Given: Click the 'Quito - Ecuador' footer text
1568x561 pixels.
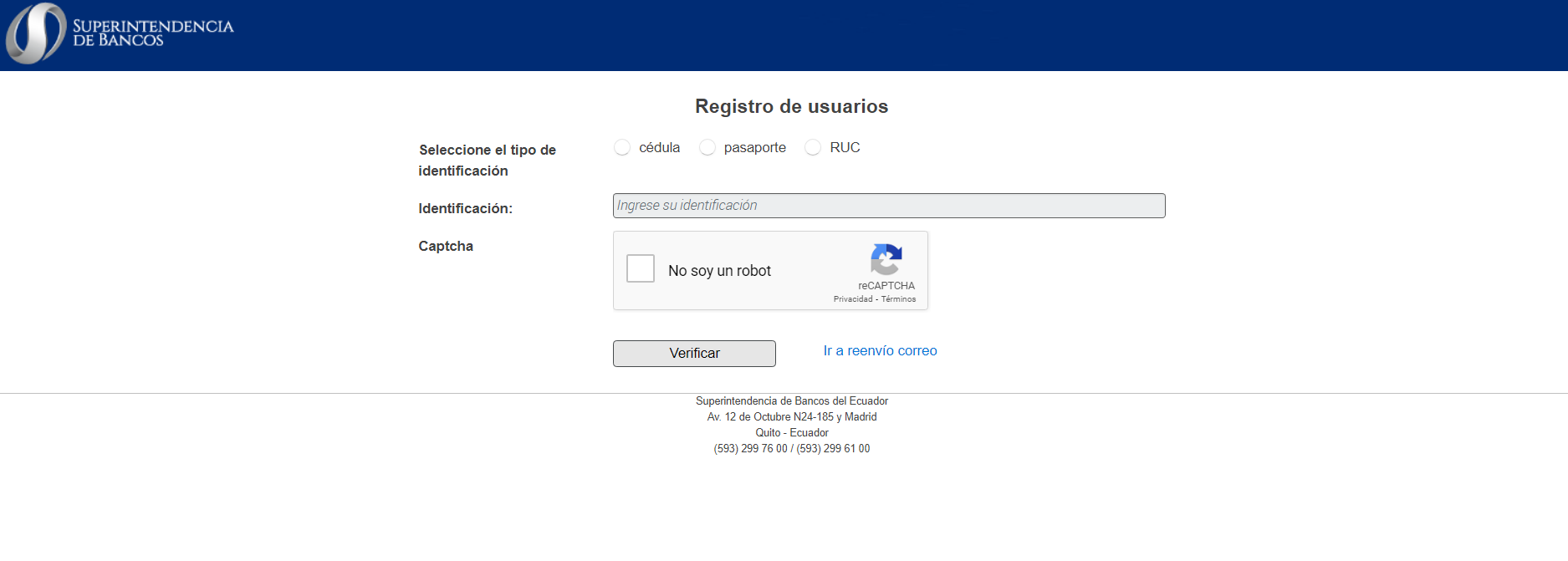Looking at the screenshot, I should click(792, 433).
